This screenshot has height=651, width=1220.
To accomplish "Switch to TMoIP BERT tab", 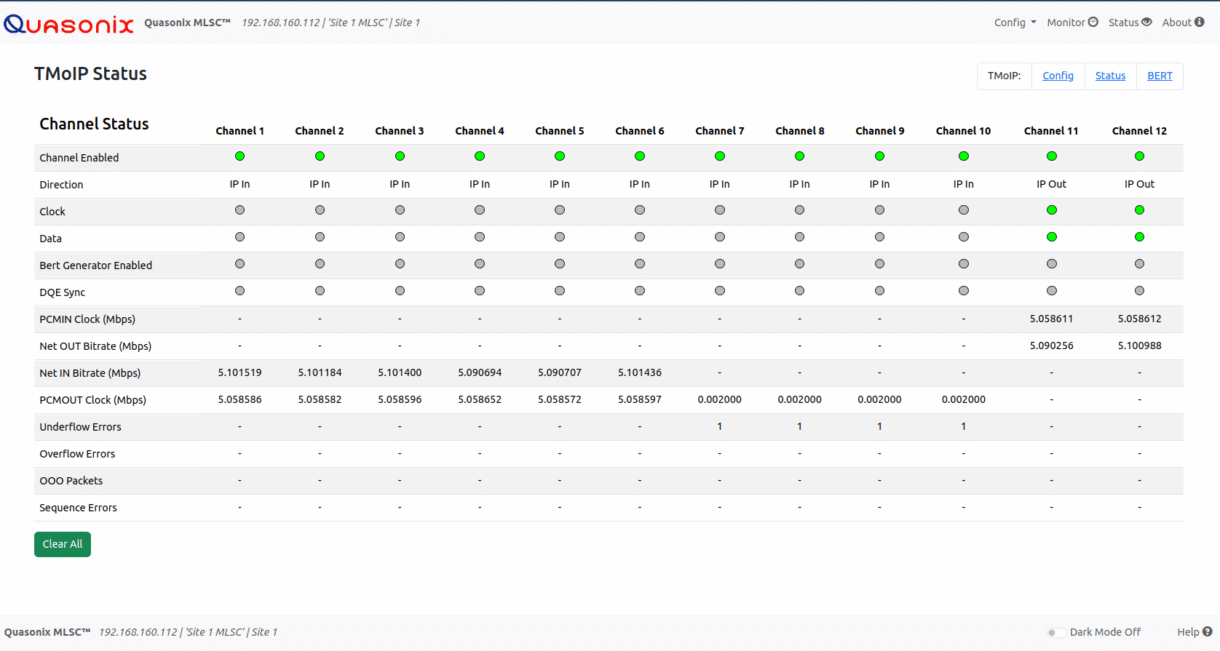I will 1160,76.
